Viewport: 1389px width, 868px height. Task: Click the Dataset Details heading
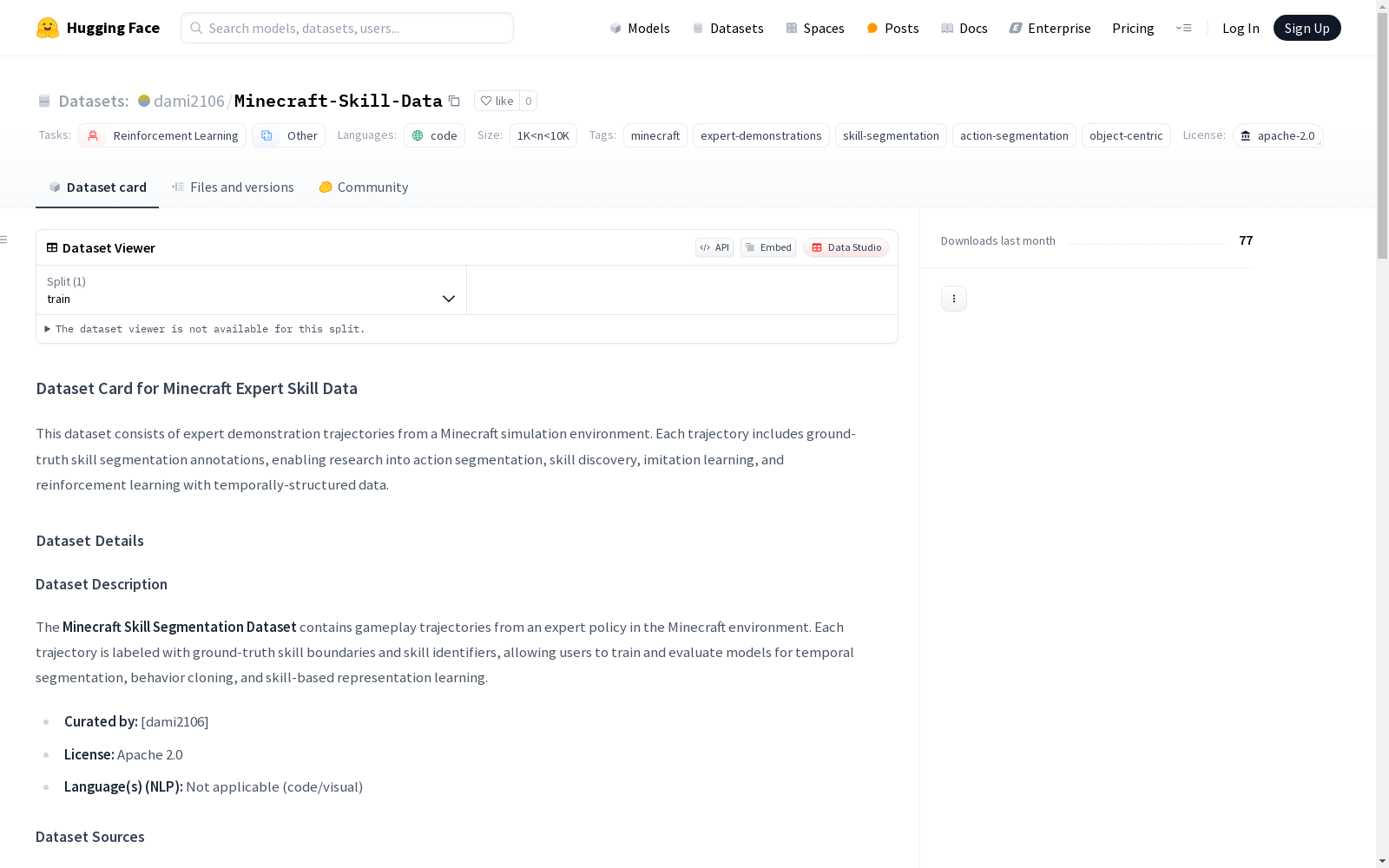pos(90,541)
